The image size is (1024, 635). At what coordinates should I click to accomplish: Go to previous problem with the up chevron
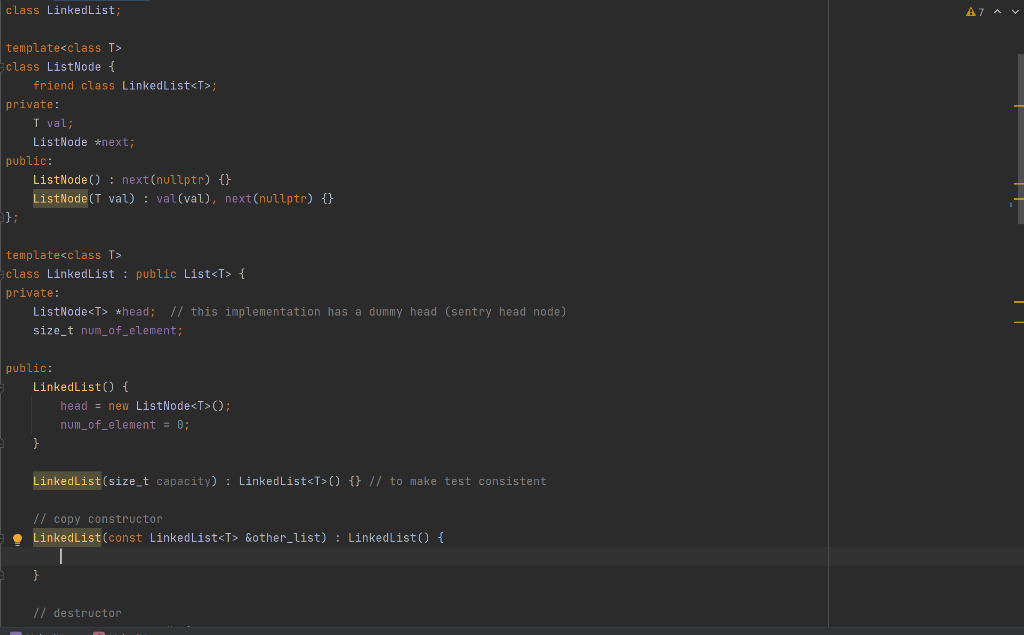(x=997, y=10)
